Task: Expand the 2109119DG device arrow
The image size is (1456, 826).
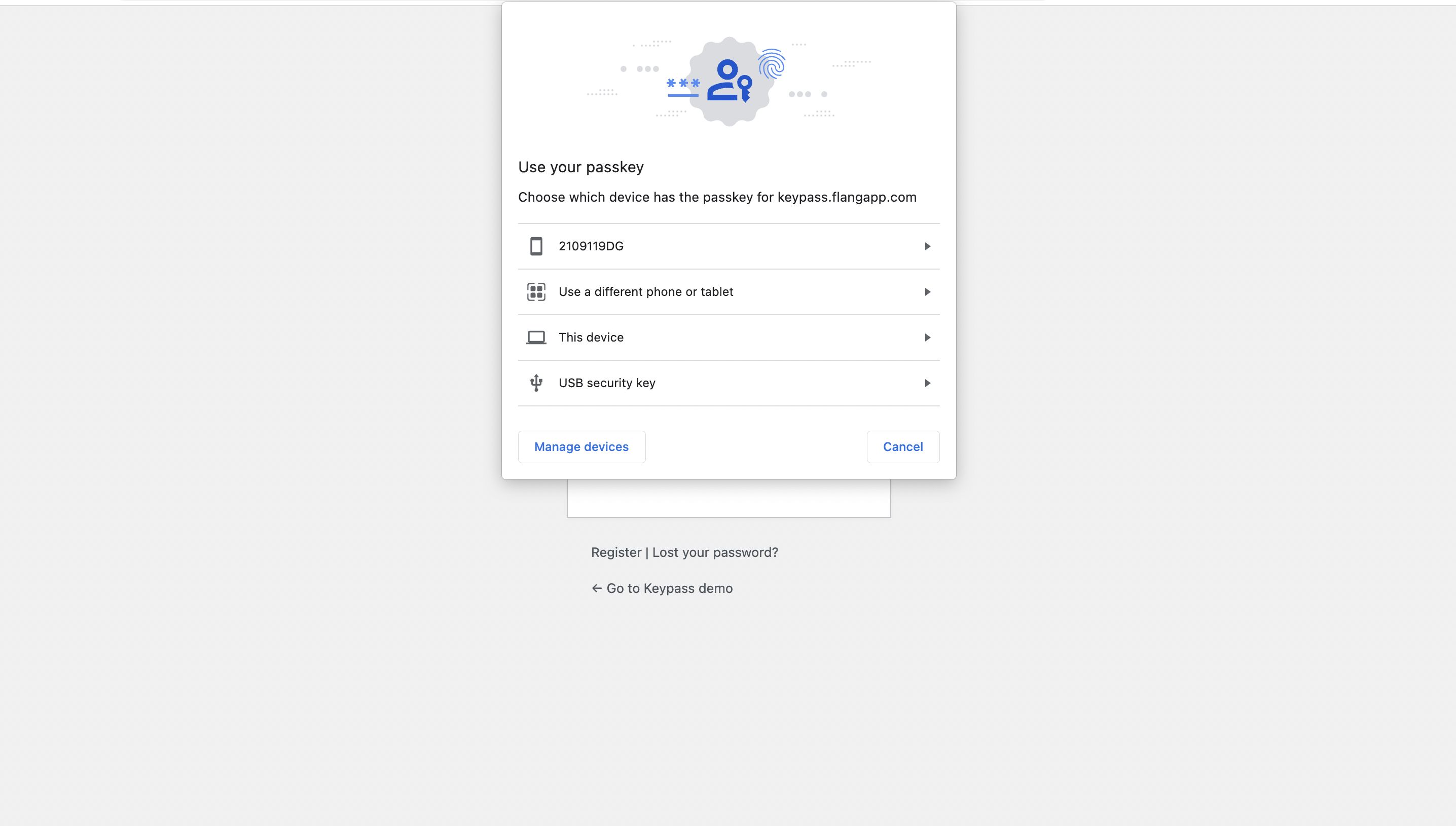Action: [927, 246]
